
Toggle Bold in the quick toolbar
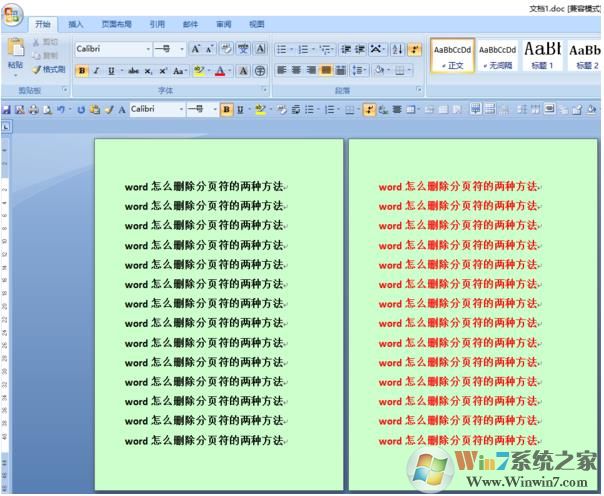[226, 110]
